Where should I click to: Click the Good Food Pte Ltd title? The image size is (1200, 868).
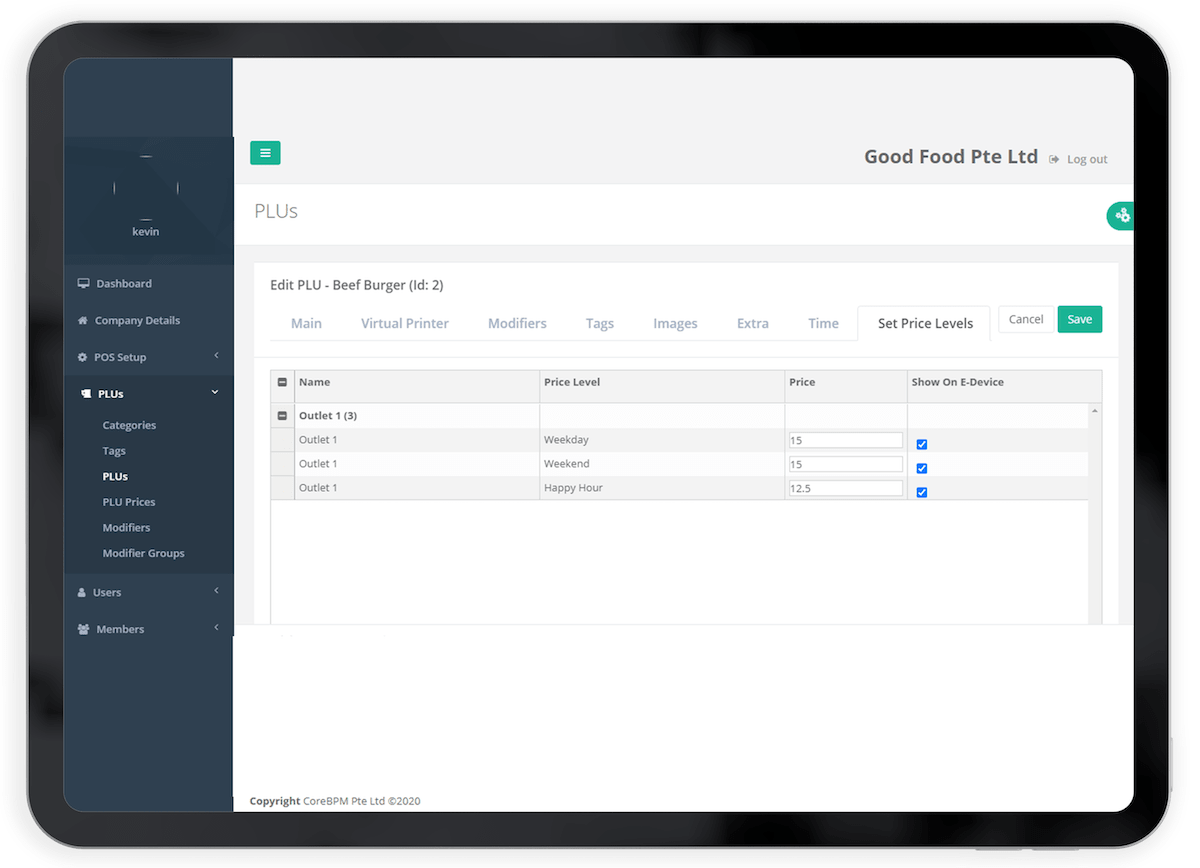click(951, 157)
